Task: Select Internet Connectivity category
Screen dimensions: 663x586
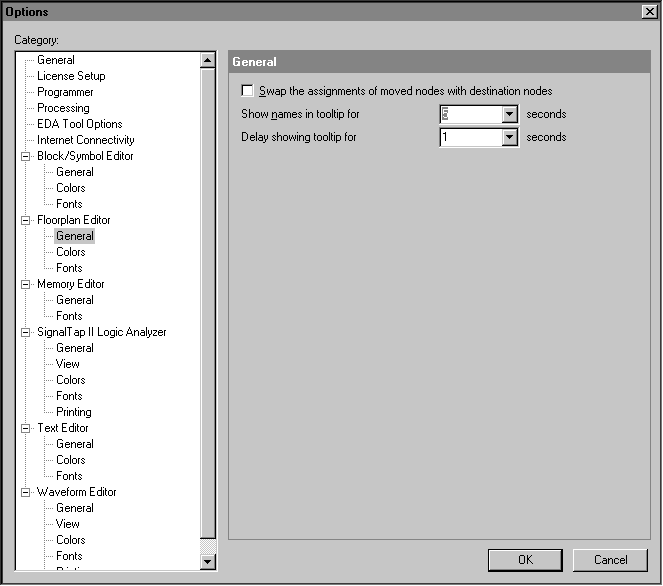Action: click(85, 140)
